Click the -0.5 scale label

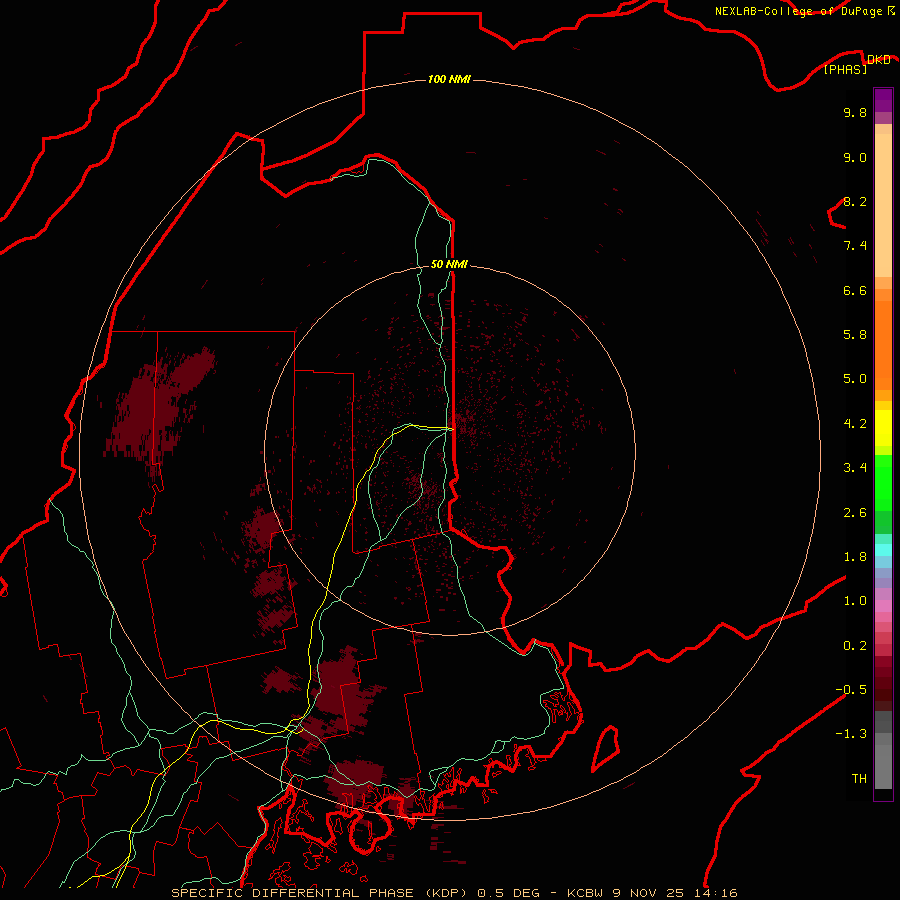pos(851,690)
